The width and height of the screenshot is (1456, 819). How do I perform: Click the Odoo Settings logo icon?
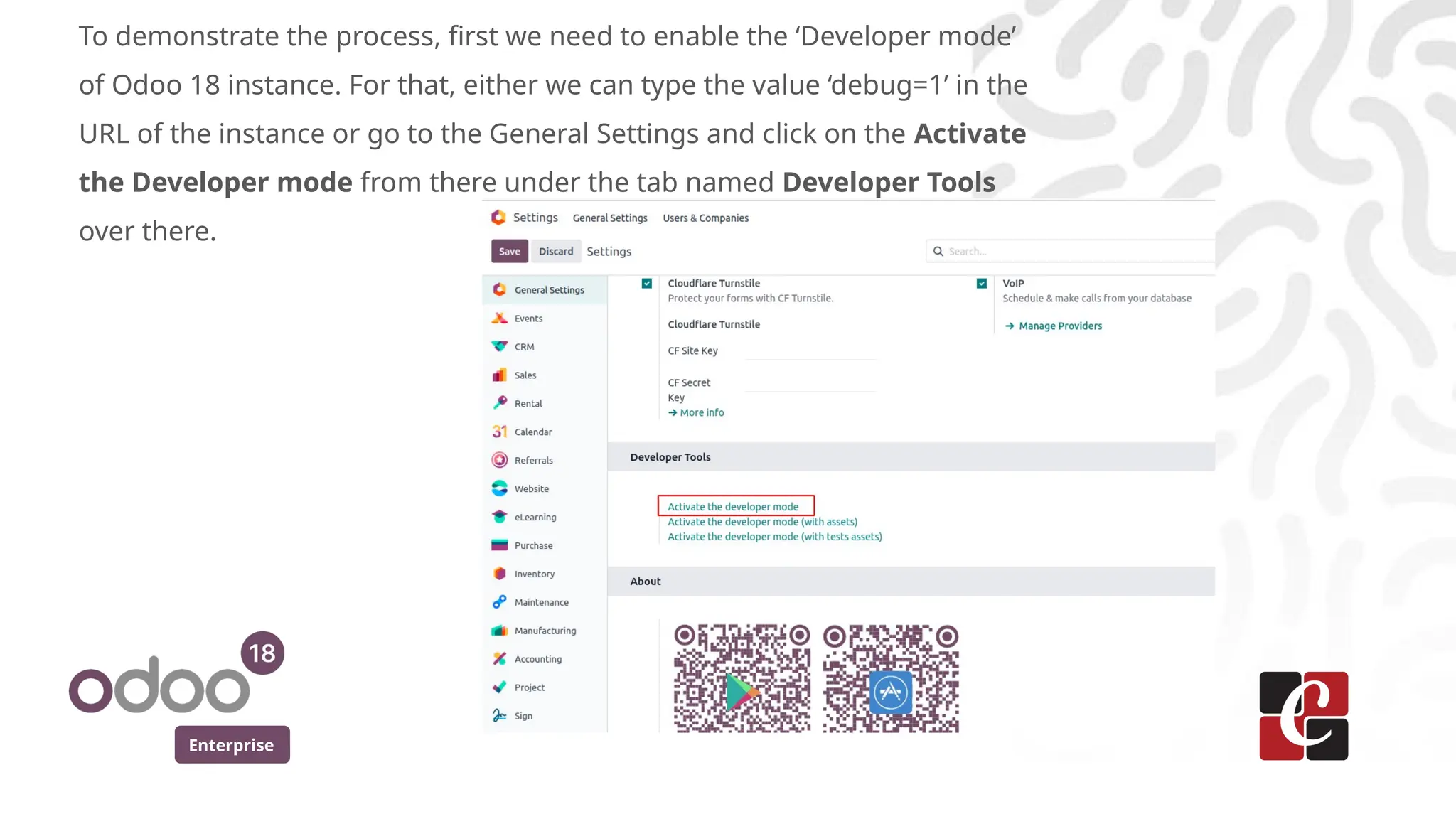pyautogui.click(x=499, y=218)
